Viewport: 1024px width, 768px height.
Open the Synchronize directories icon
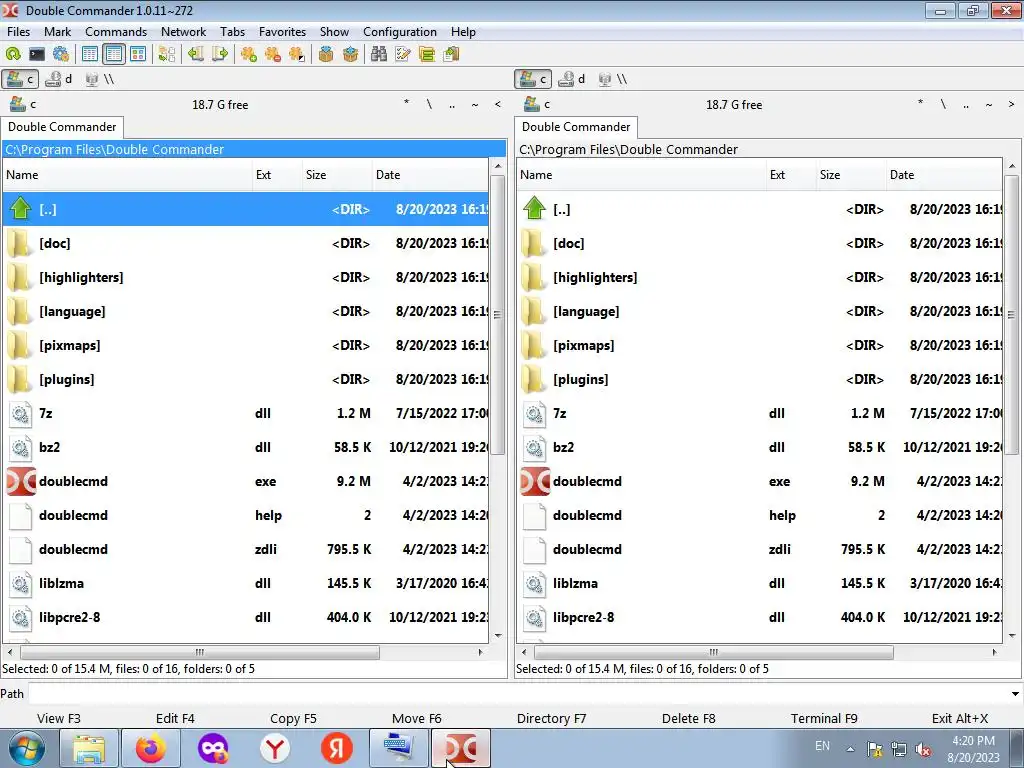tap(427, 54)
